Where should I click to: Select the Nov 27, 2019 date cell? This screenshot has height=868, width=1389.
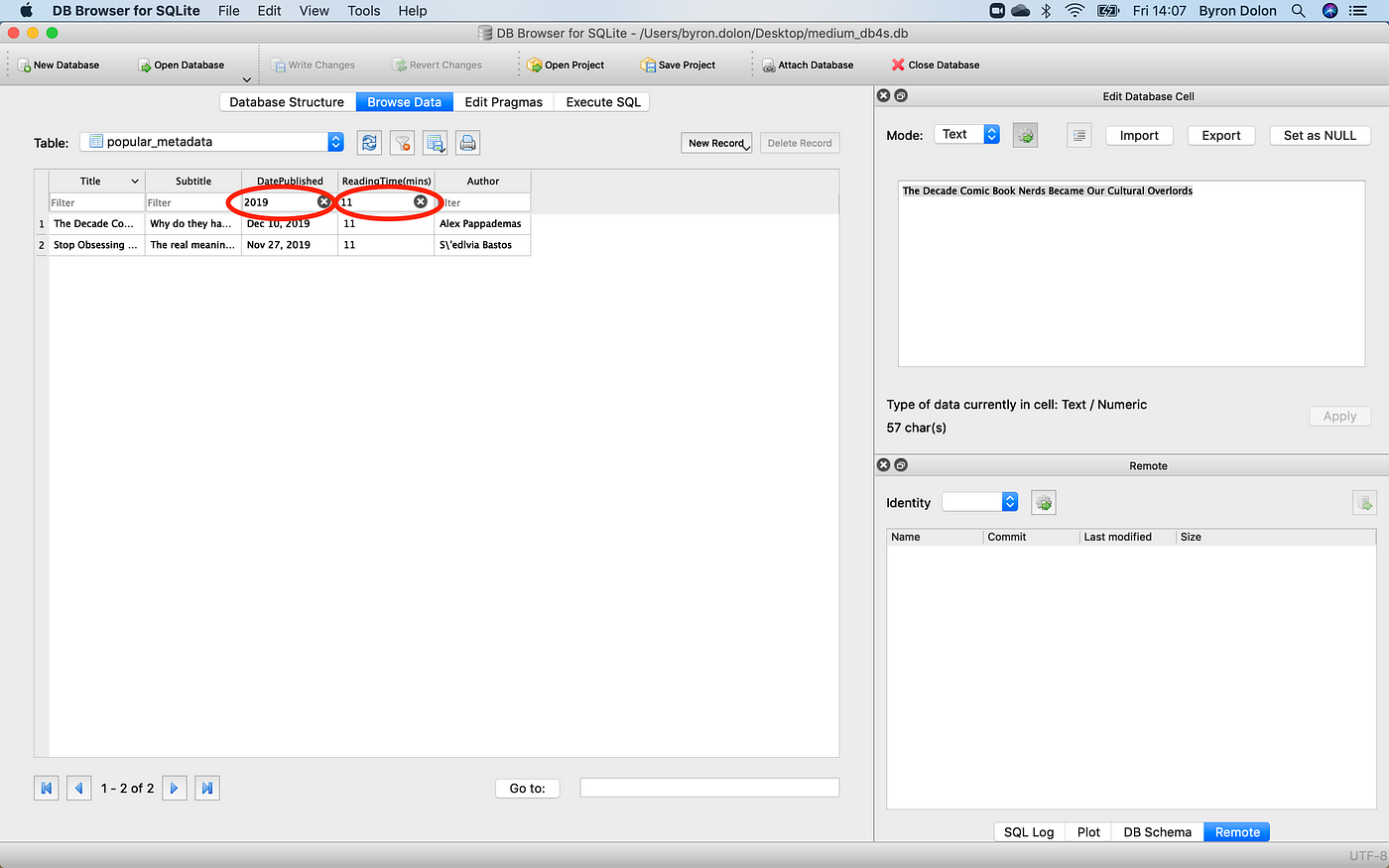pyautogui.click(x=290, y=245)
